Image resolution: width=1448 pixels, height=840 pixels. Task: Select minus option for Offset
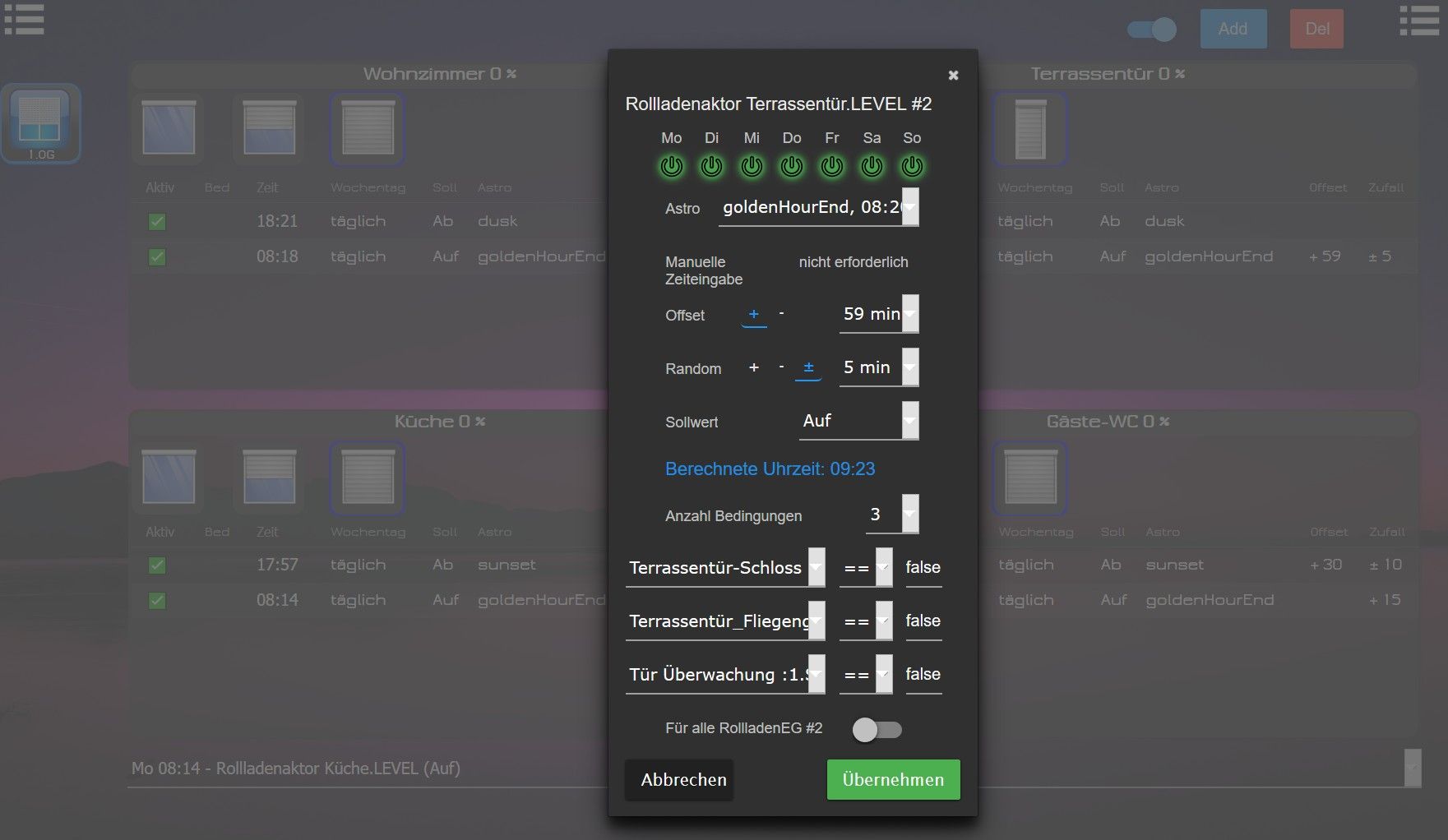click(781, 314)
